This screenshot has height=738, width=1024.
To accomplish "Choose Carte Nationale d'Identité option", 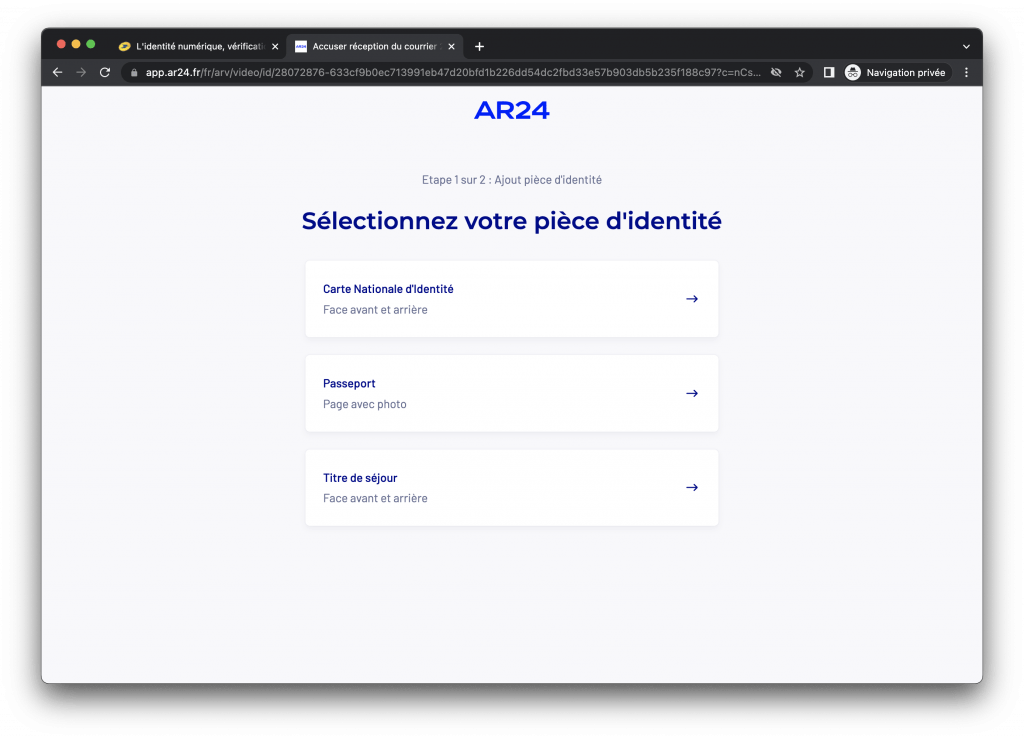I will [511, 299].
